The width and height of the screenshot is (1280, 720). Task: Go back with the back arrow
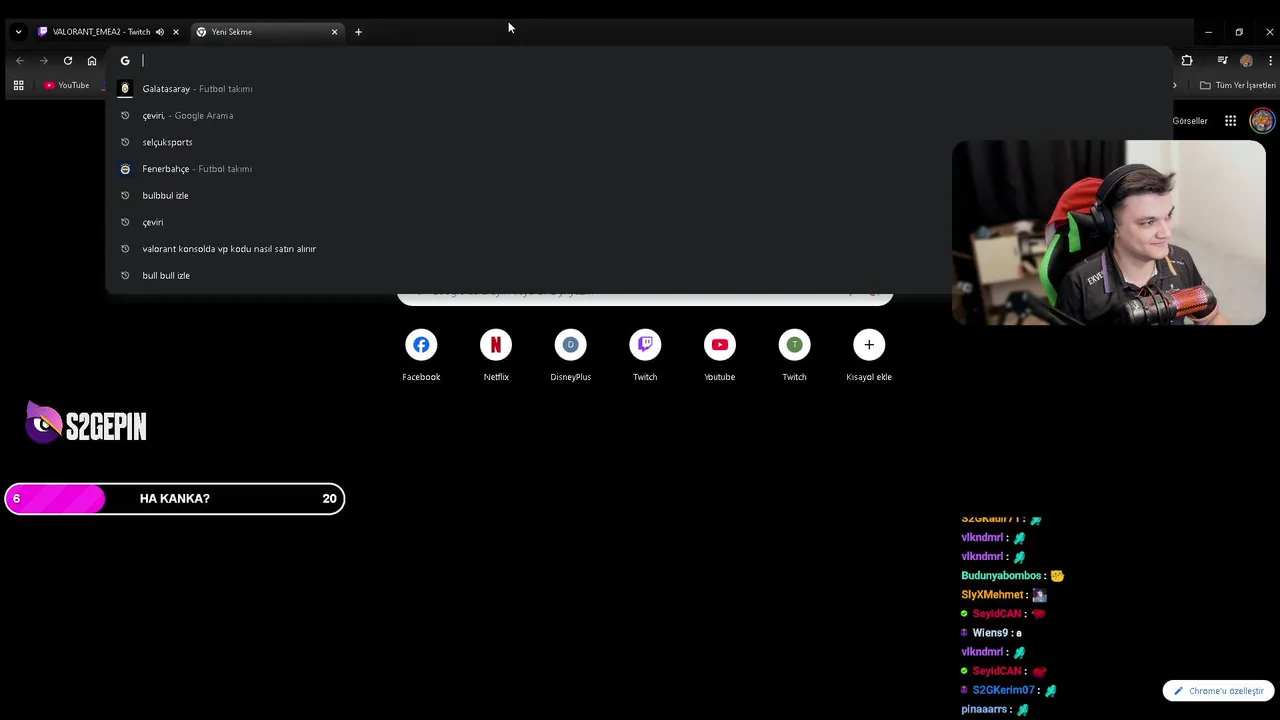[x=20, y=61]
